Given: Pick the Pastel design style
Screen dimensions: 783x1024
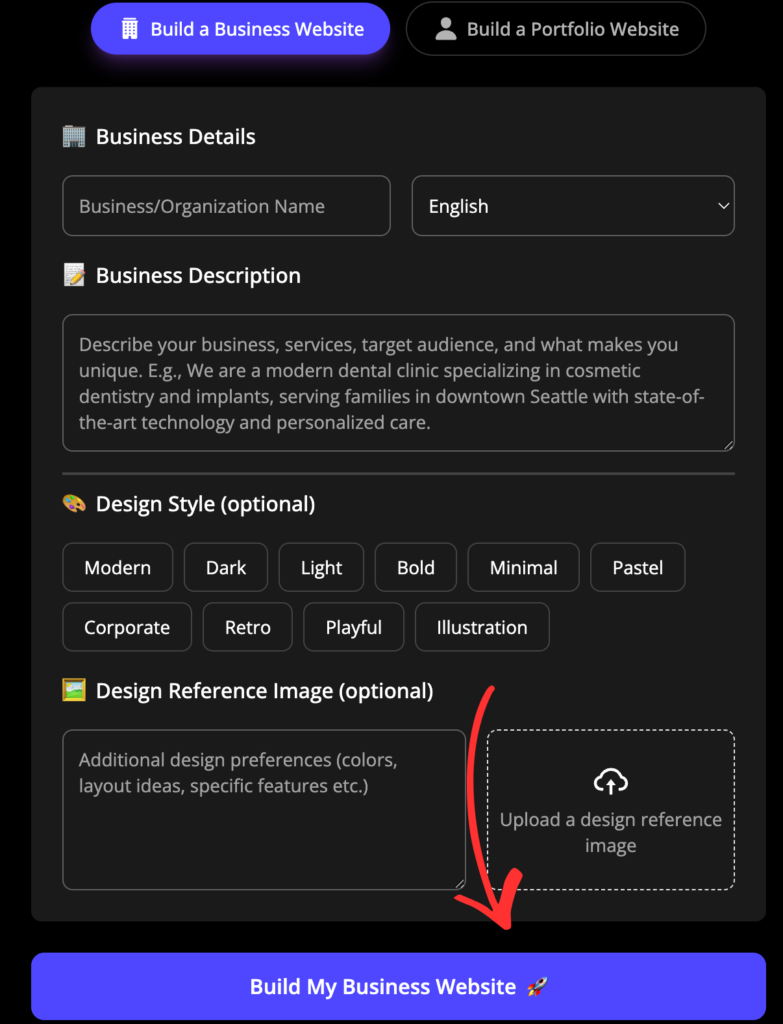Looking at the screenshot, I should (637, 568).
